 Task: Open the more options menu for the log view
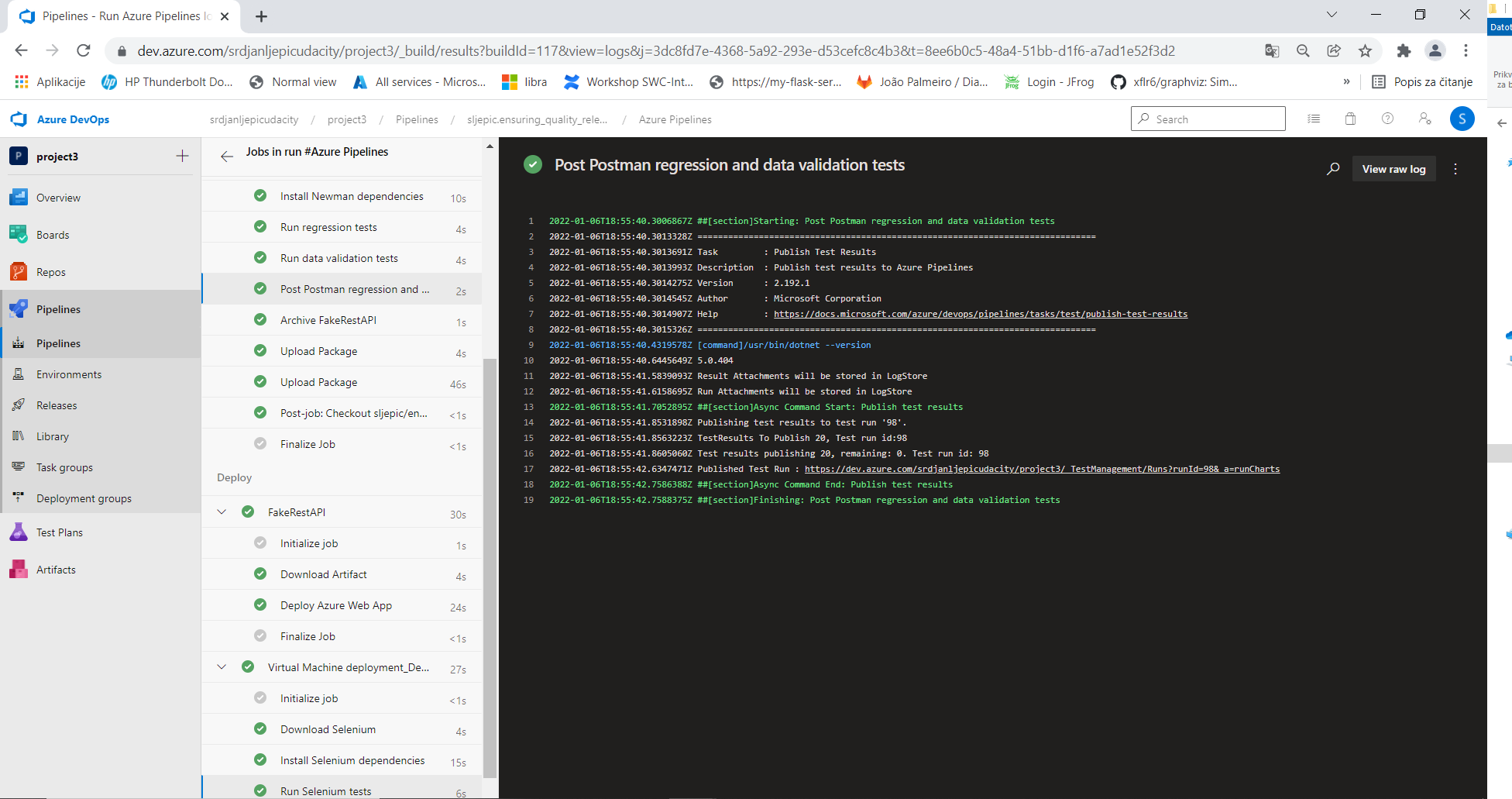[1455, 168]
